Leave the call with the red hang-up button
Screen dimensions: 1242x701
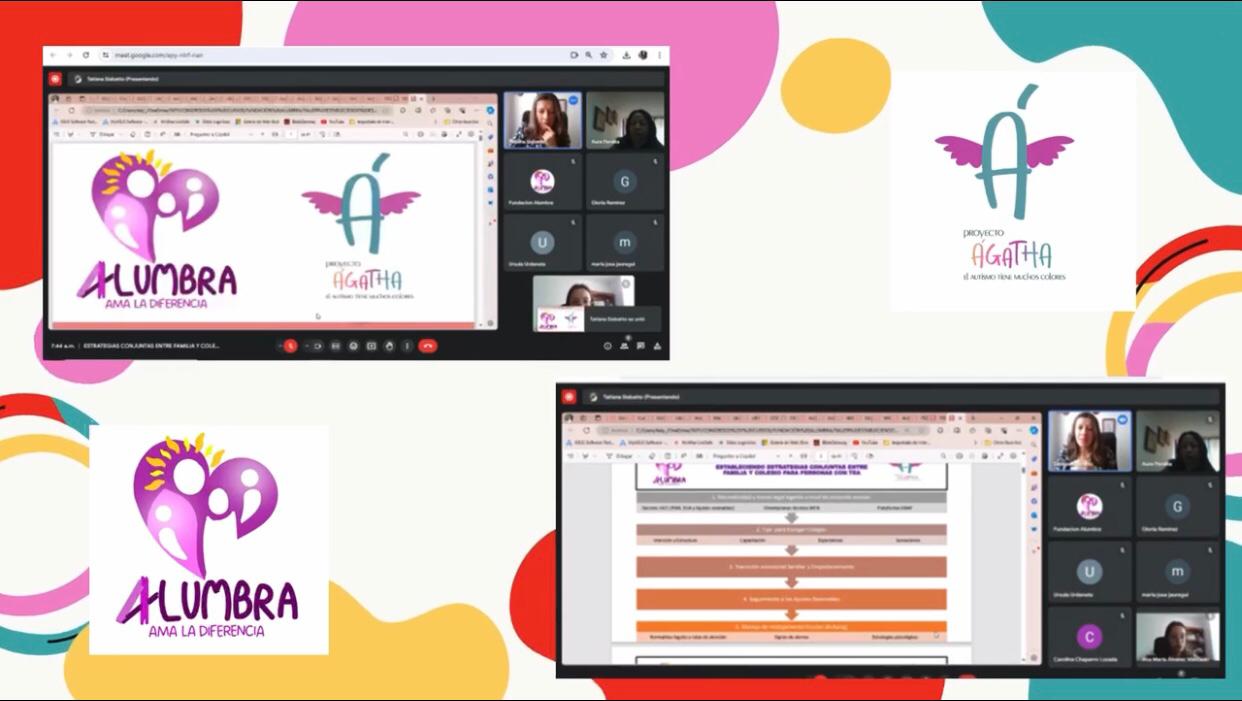point(428,346)
